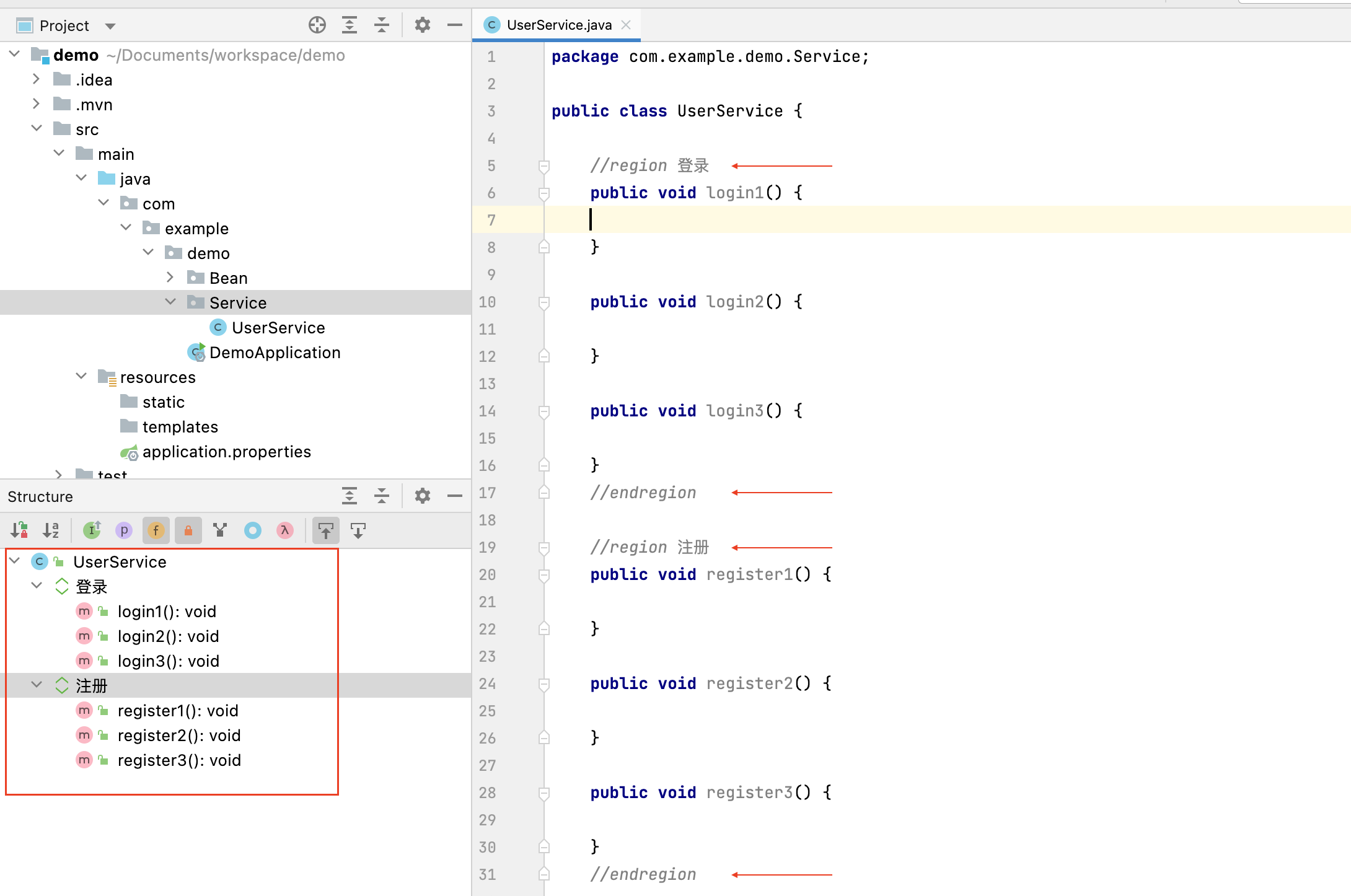Open DemoApplication in project tree
The image size is (1351, 896).
[275, 353]
